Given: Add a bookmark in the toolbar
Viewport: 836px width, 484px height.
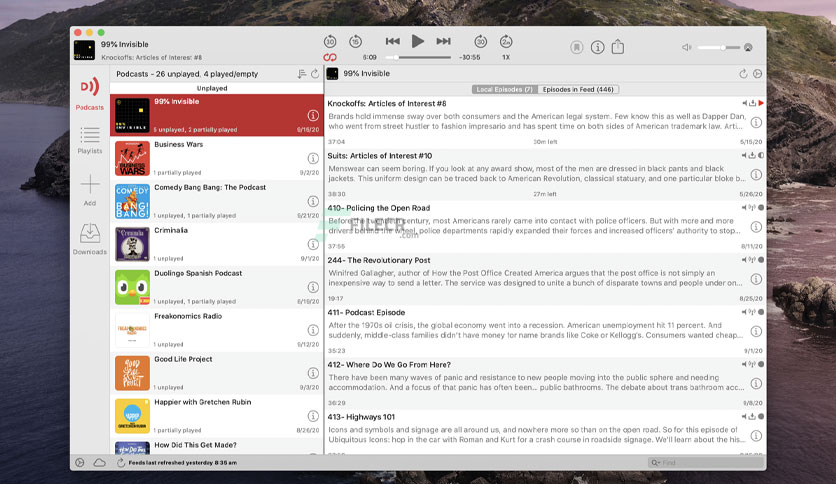Looking at the screenshot, I should (576, 47).
